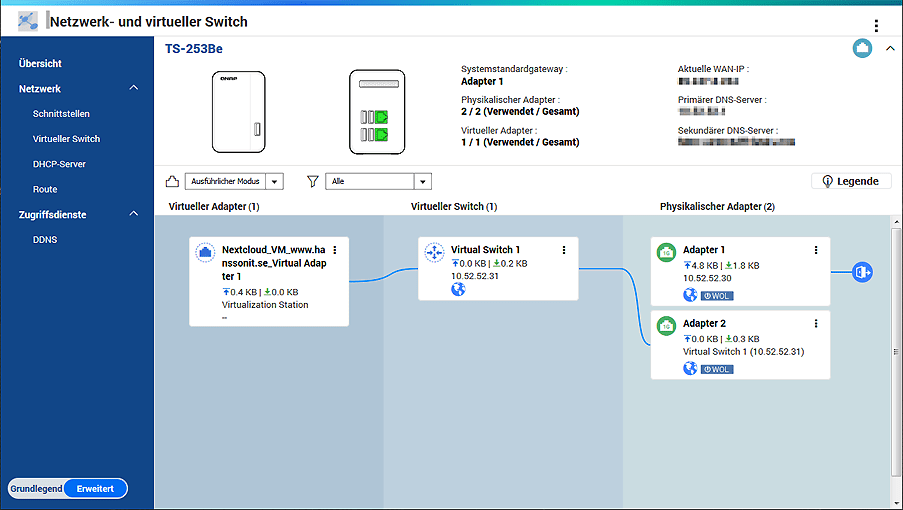Open Adapter 1 three-dot options menu

click(816, 250)
